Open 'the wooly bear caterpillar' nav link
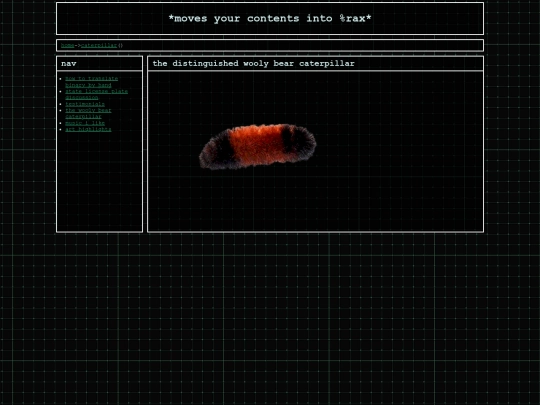The width and height of the screenshot is (540, 405). 88,113
